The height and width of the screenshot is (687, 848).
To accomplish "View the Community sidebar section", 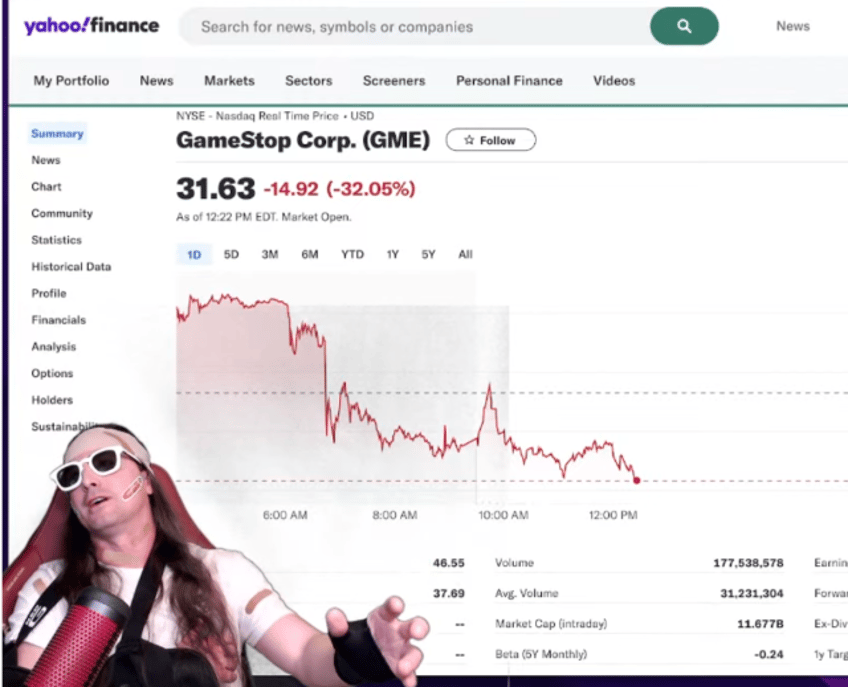I will [62, 213].
